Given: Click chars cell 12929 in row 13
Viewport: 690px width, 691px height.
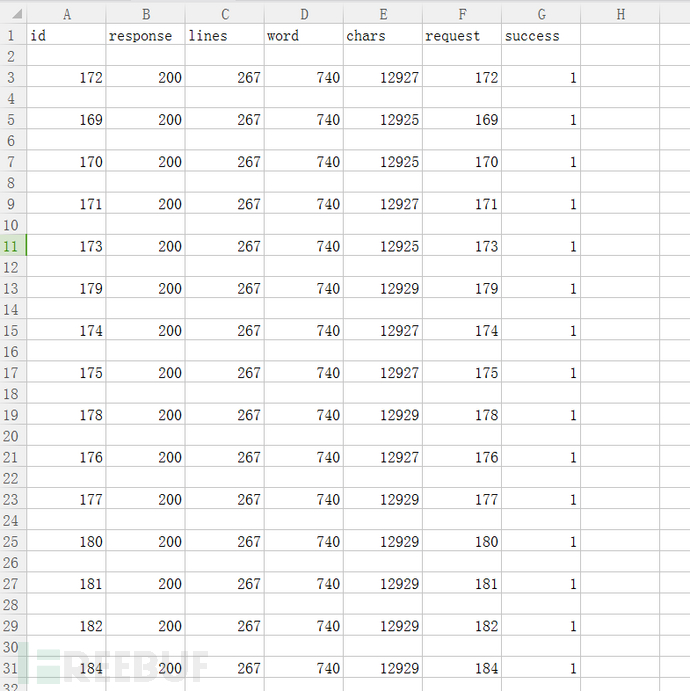Looking at the screenshot, I should tap(383, 288).
